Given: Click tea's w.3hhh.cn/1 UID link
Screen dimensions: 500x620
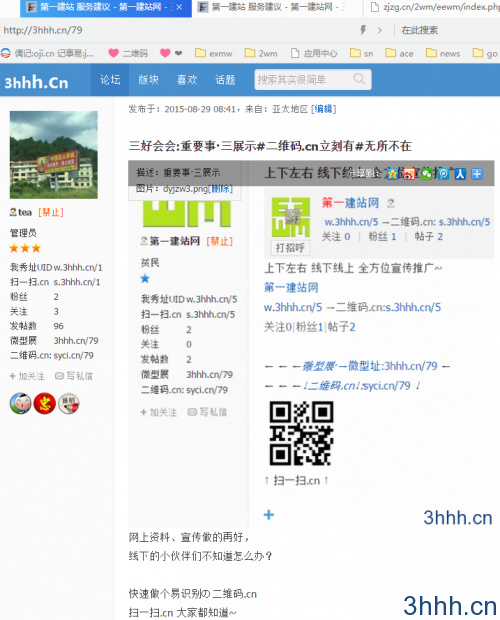Looking at the screenshot, I should point(78,267).
